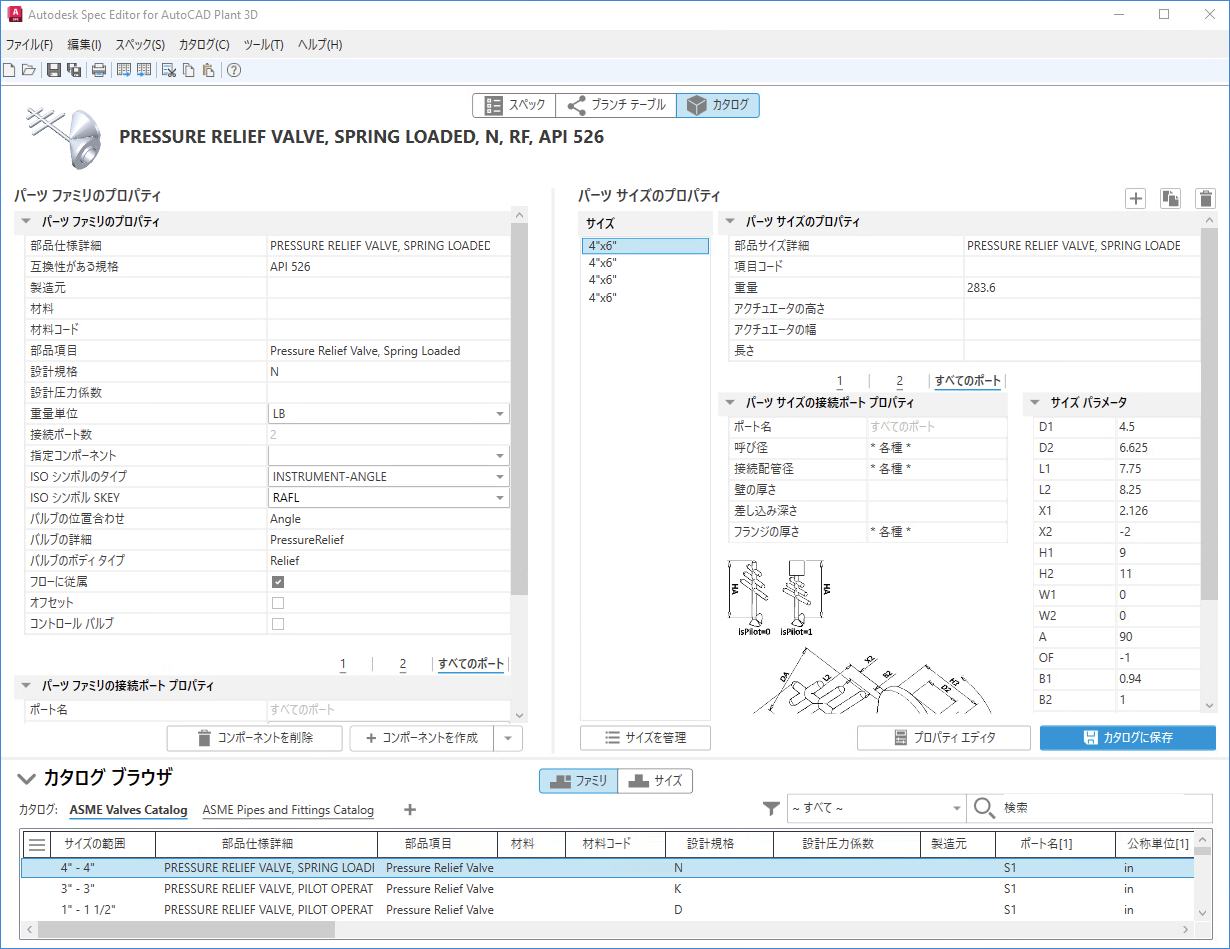Screen dimensions: 1230x949
Task: Open the ヘルプ(H) menu
Action: [320, 45]
